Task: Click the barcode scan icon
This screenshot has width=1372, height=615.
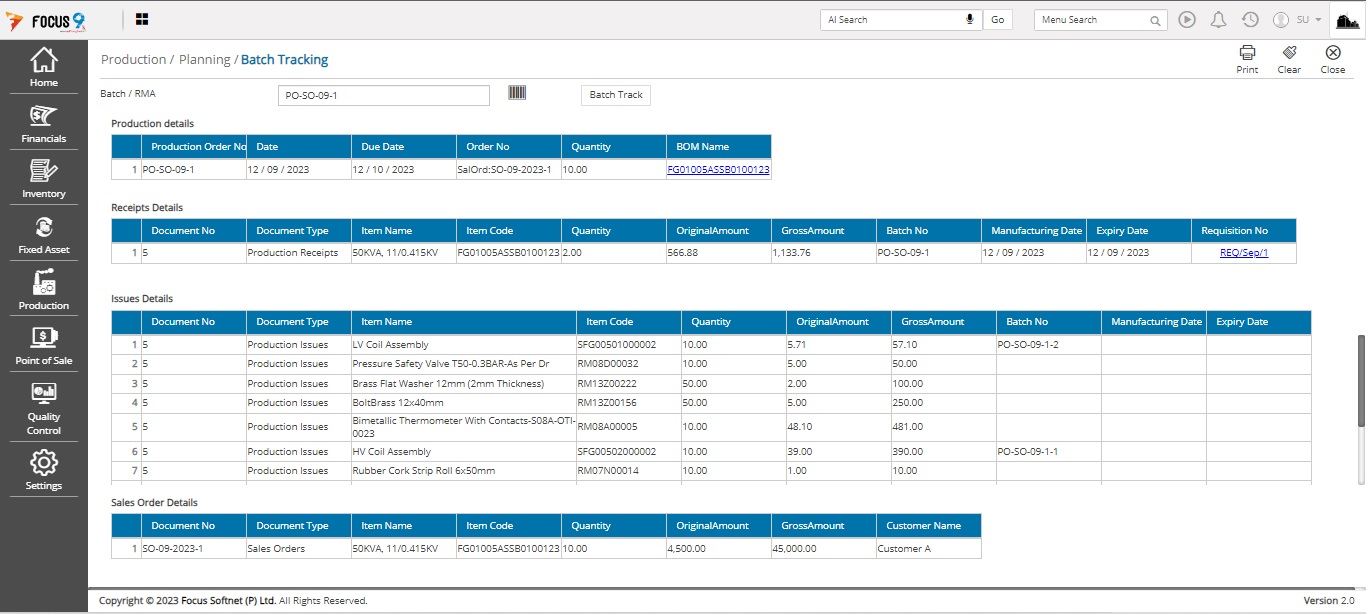Action: tap(517, 93)
